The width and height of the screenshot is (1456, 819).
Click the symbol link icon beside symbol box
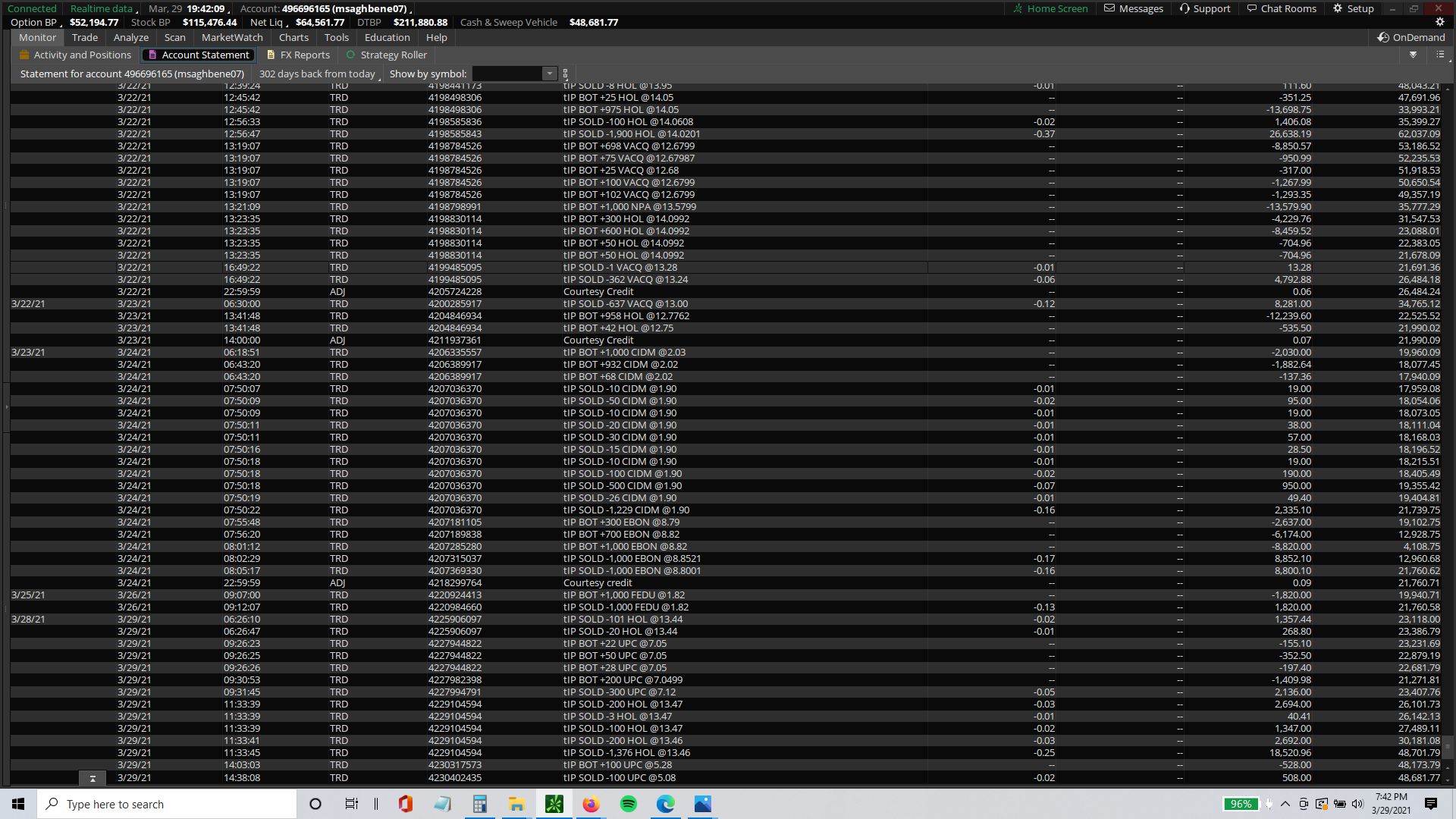tap(565, 74)
